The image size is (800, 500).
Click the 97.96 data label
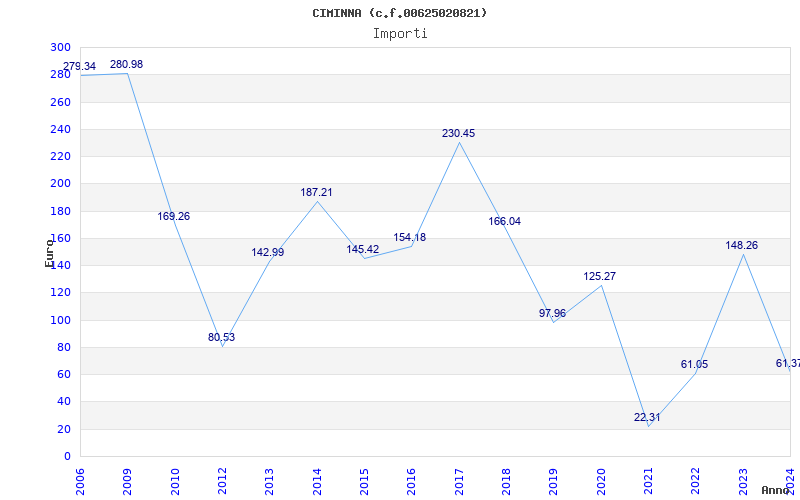[x=553, y=313]
